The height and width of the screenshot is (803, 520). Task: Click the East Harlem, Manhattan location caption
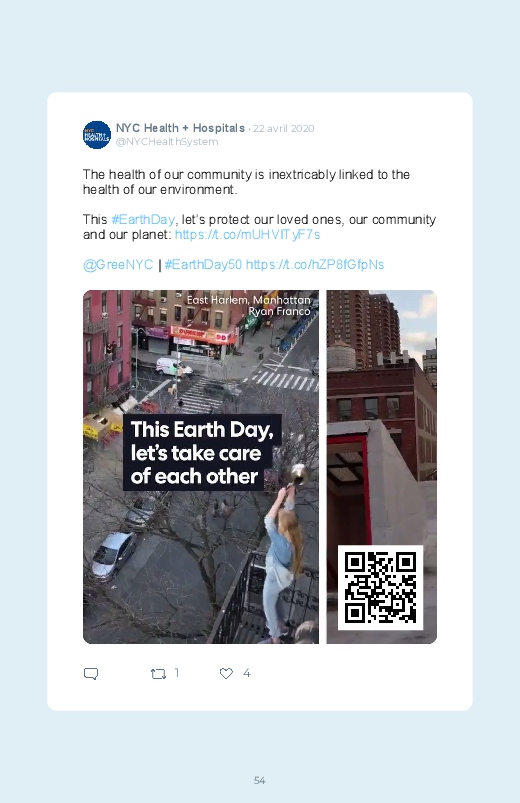pyautogui.click(x=248, y=300)
